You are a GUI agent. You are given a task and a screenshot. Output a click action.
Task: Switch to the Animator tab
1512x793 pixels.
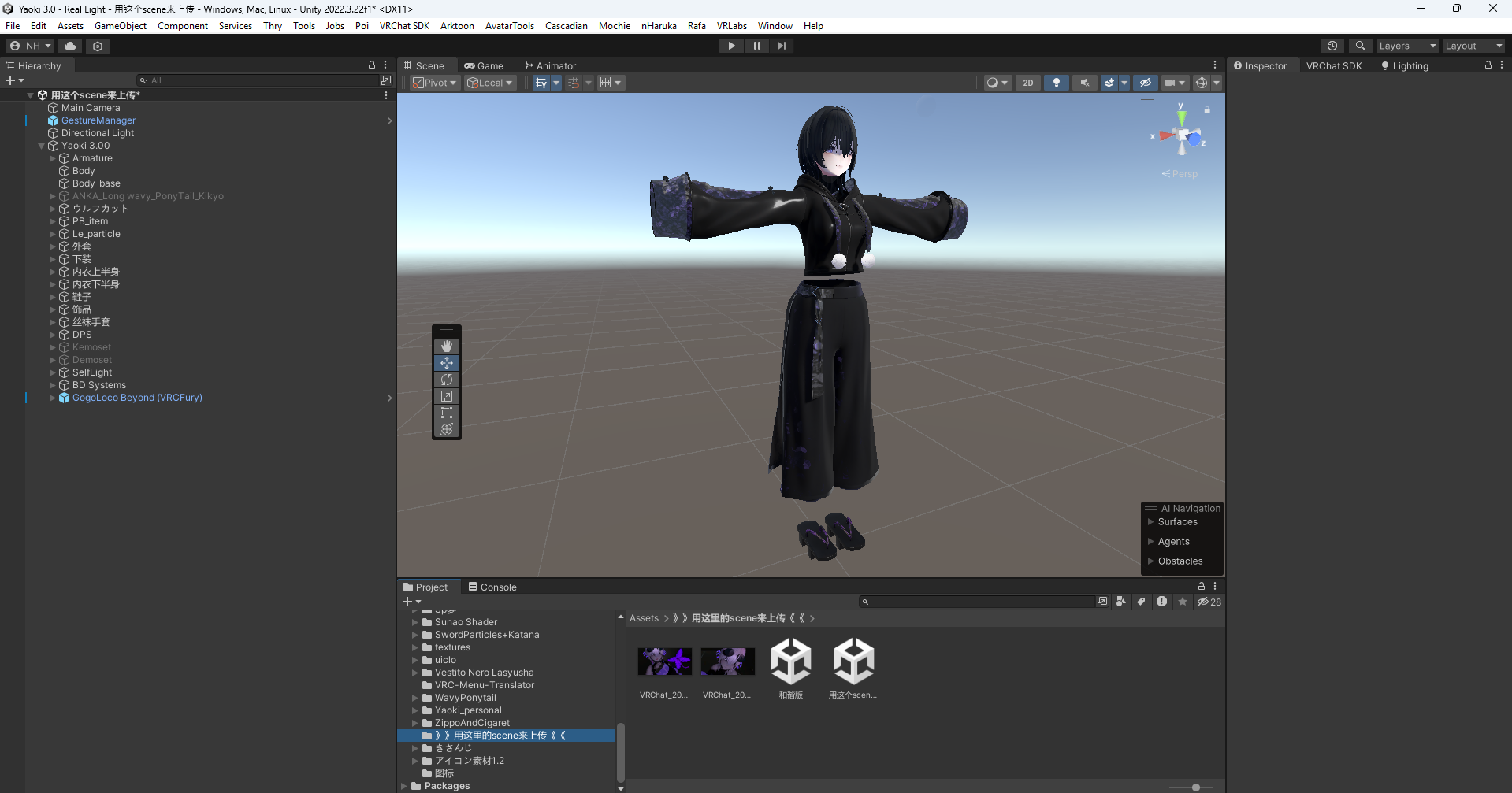(550, 65)
